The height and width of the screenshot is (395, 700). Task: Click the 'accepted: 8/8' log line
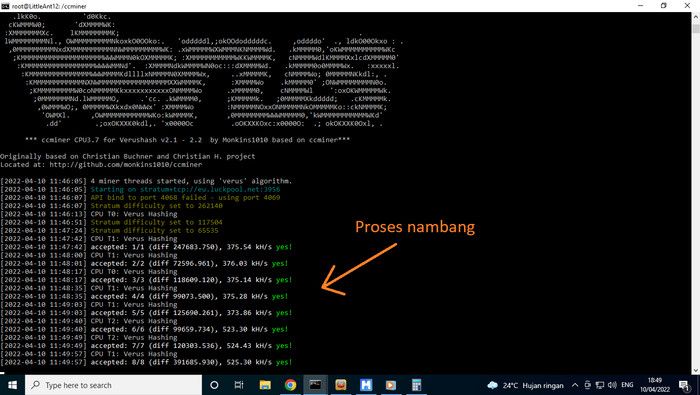click(x=146, y=362)
